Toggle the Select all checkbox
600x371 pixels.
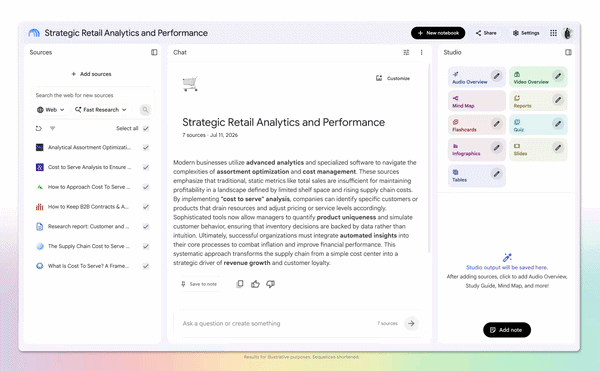[146, 129]
